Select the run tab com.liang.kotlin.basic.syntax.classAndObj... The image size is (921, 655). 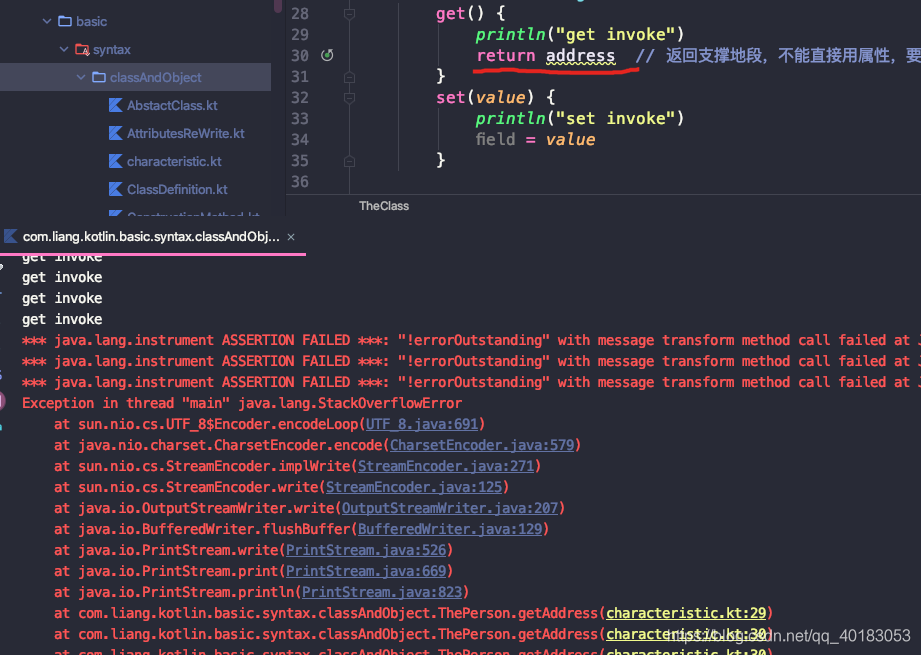coord(151,237)
